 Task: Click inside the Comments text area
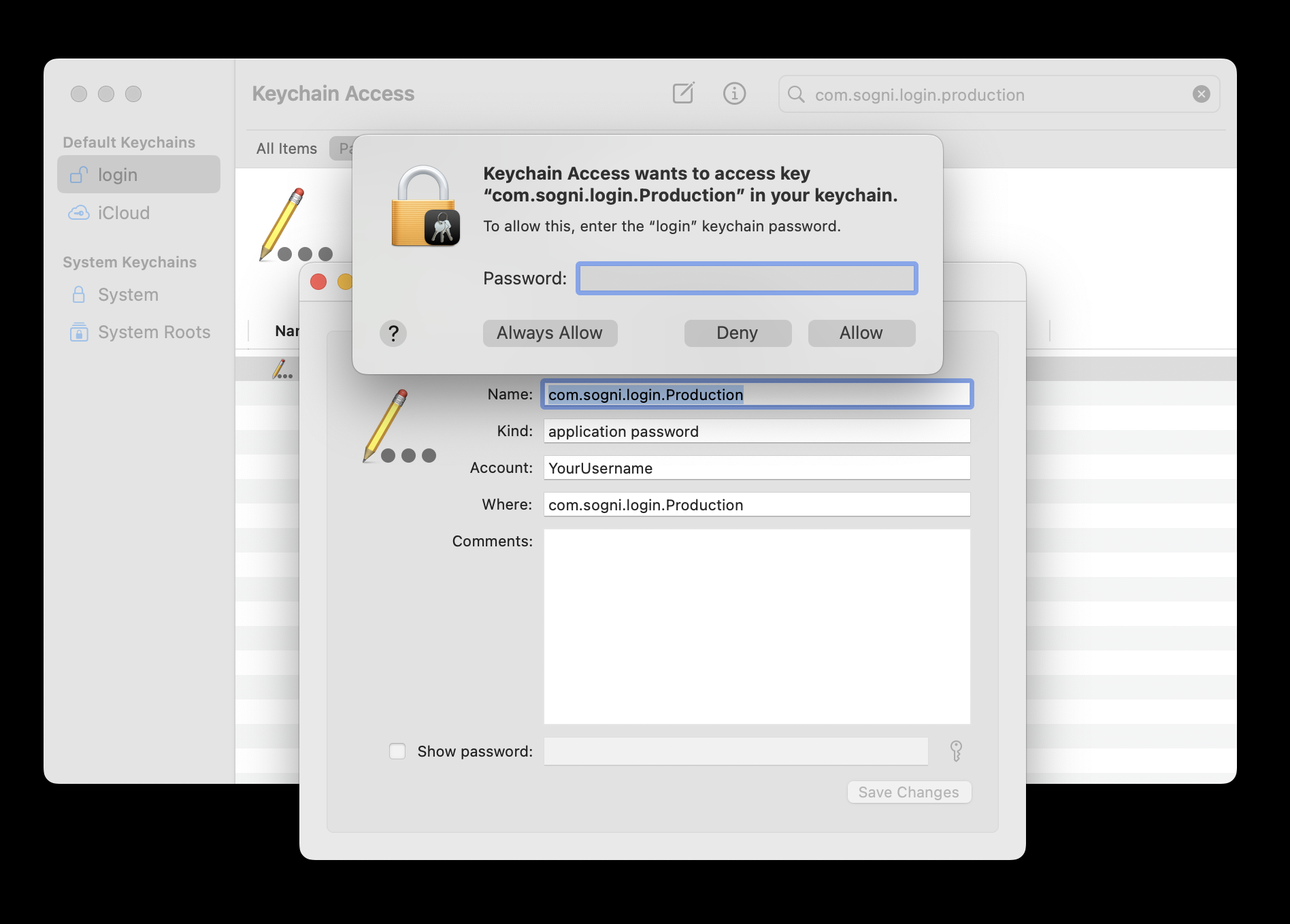[756, 626]
